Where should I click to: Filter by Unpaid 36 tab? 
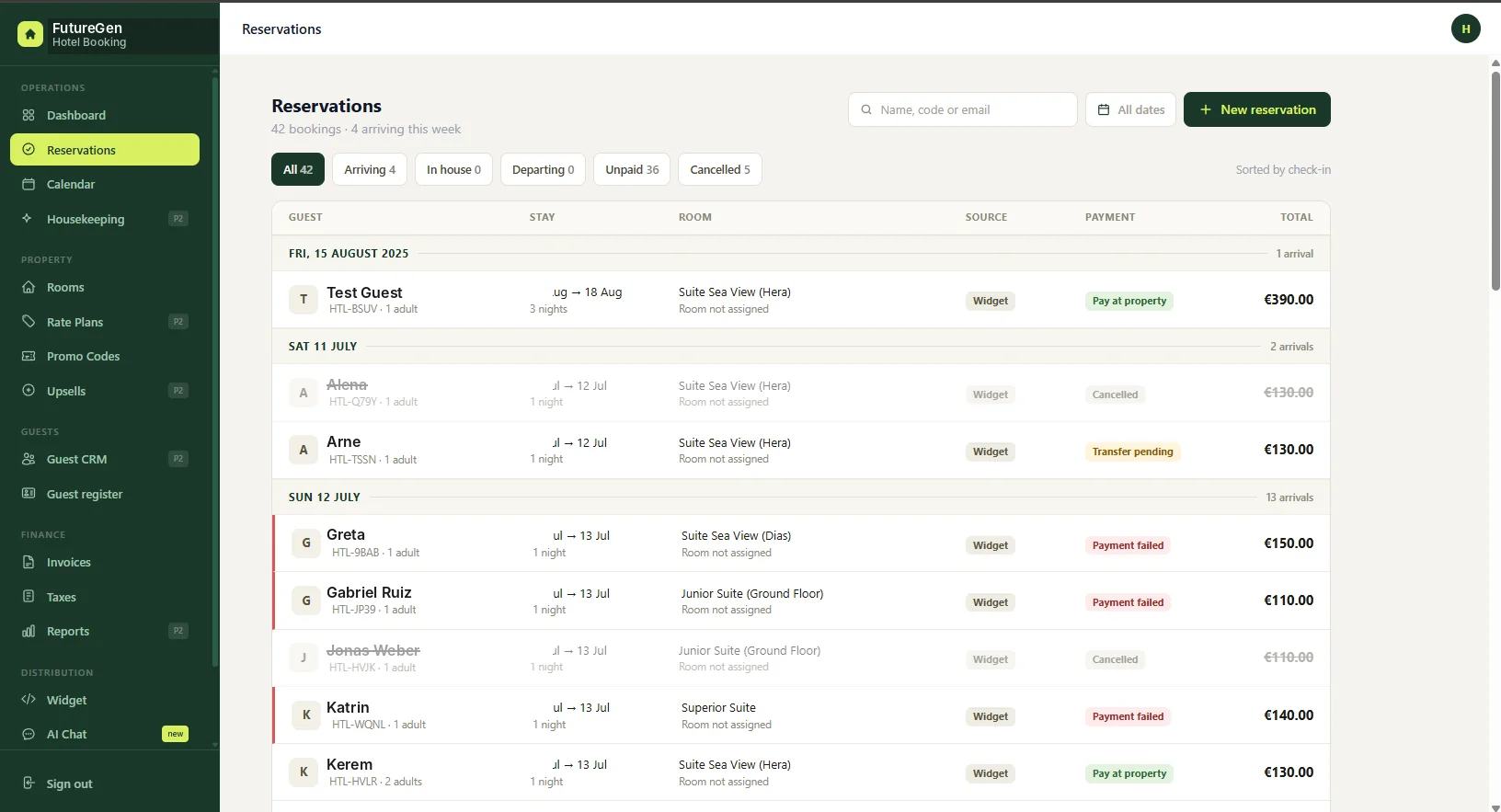(632, 169)
